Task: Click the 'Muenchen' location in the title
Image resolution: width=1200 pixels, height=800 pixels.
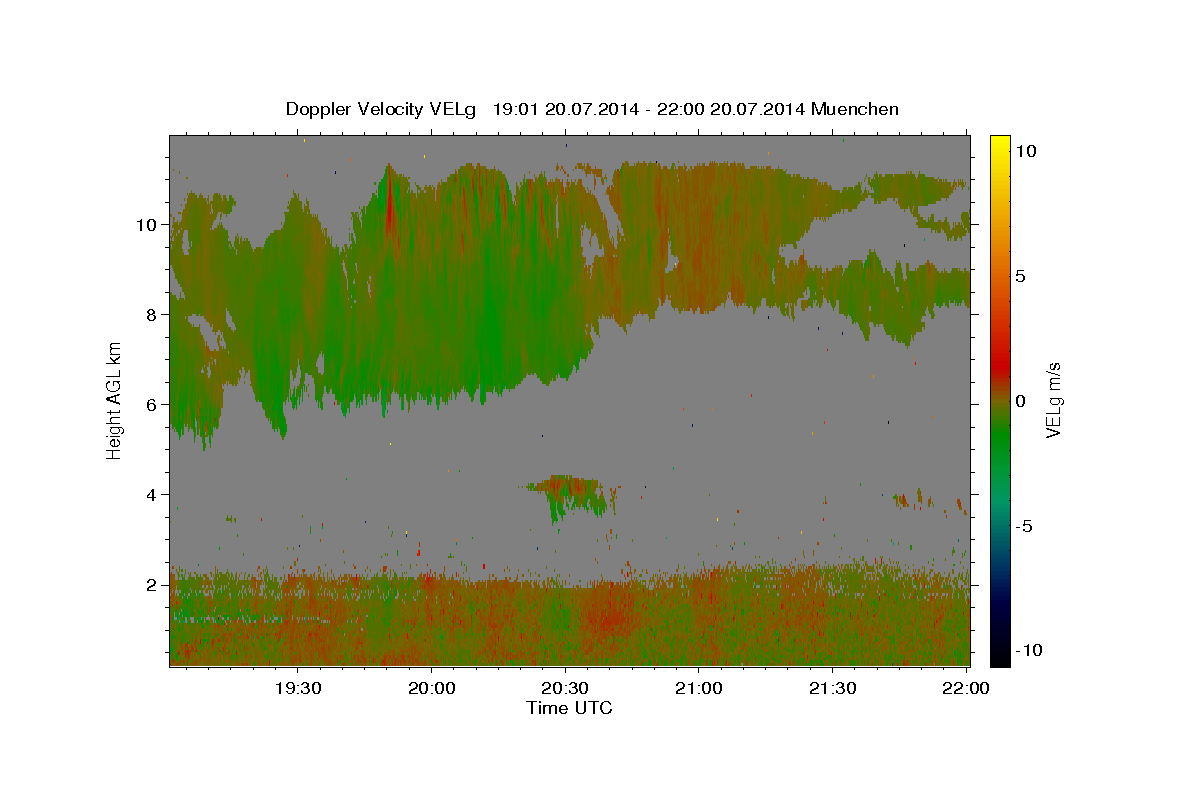Action: coord(855,109)
